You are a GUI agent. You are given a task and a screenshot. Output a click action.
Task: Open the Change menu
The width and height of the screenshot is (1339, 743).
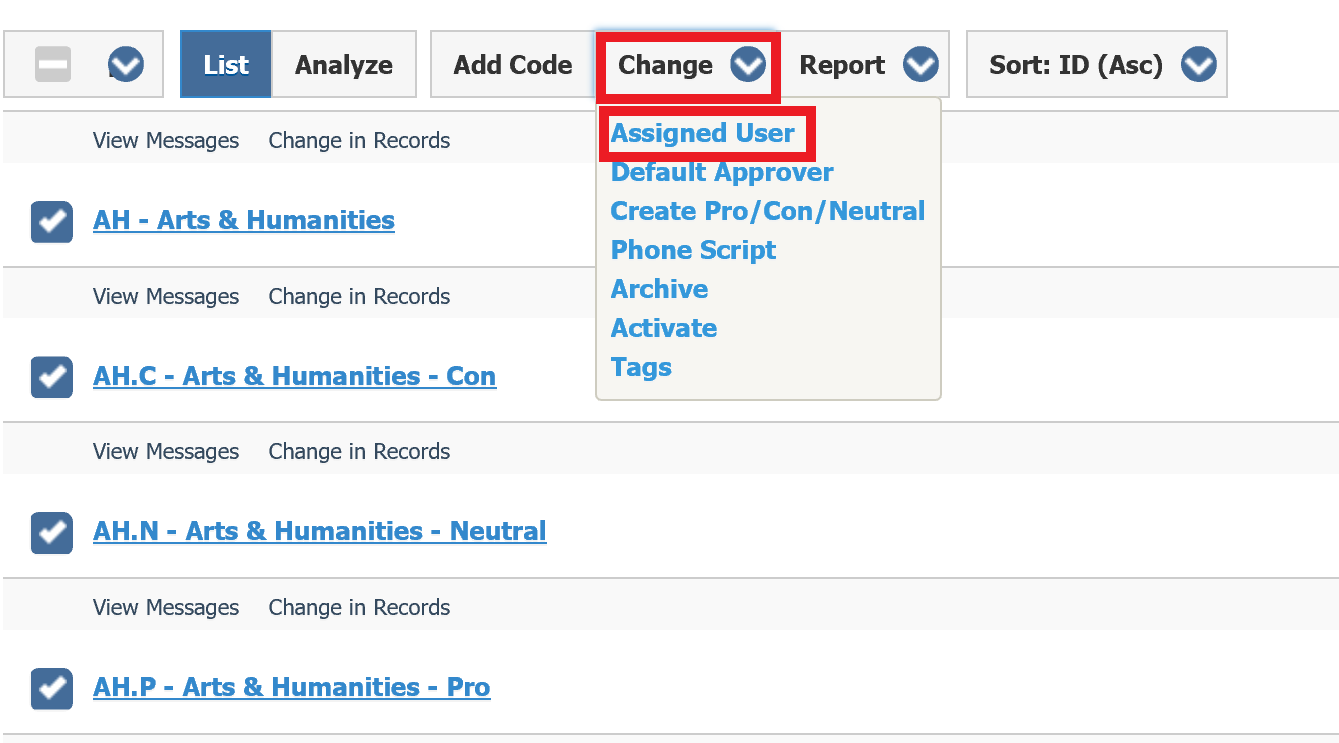point(688,65)
